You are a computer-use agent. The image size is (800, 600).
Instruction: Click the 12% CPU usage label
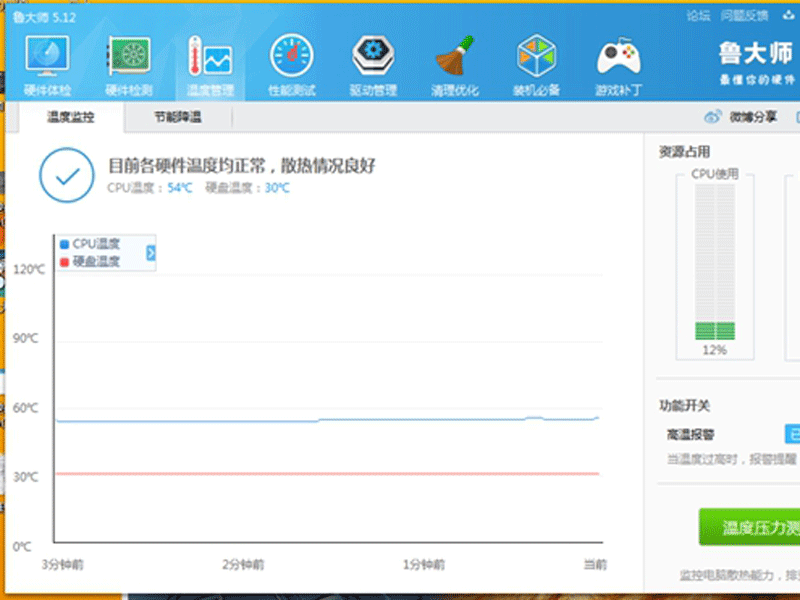click(714, 350)
